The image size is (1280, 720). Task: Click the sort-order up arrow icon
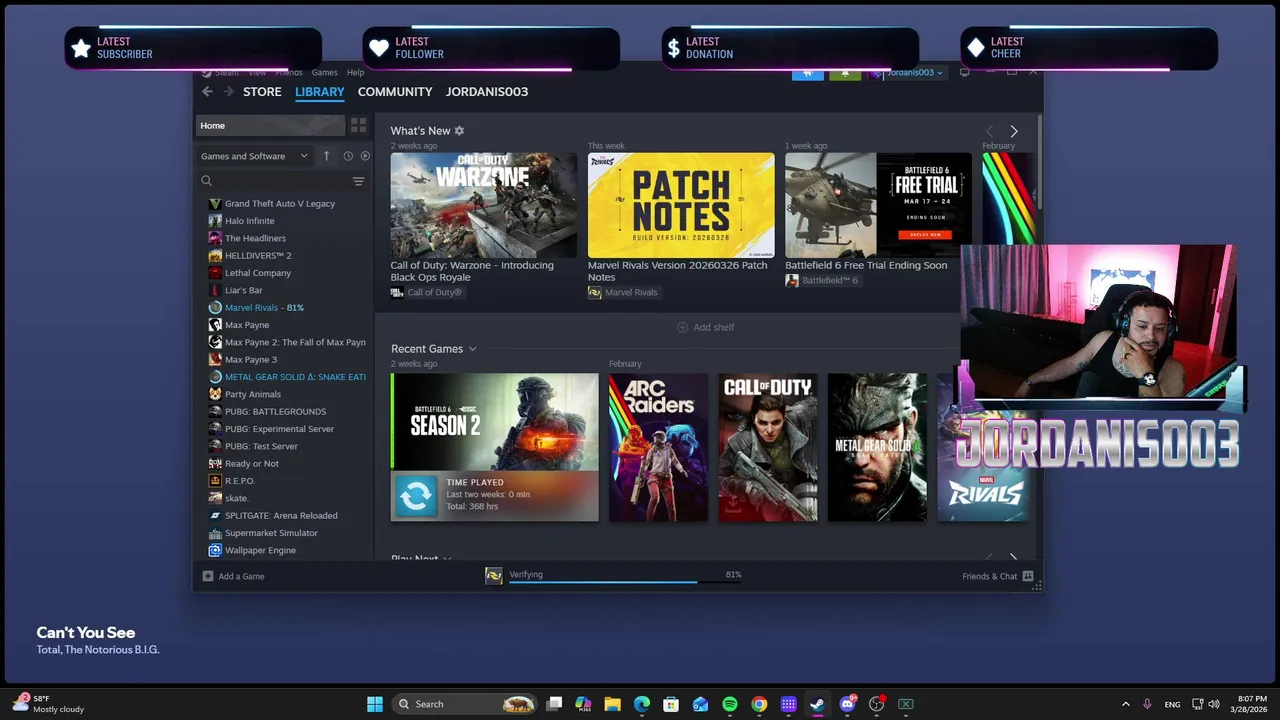326,156
